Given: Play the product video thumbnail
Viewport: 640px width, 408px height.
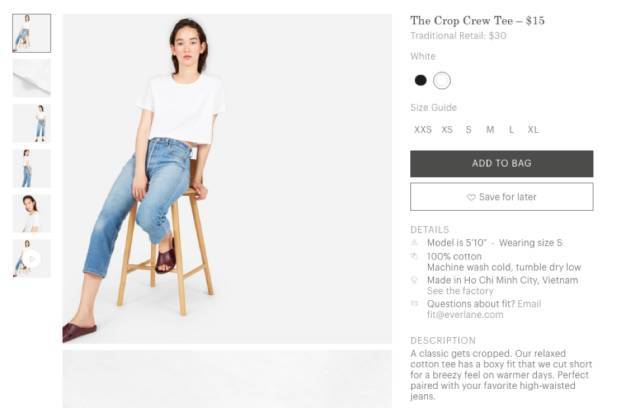Looking at the screenshot, I should [31, 259].
